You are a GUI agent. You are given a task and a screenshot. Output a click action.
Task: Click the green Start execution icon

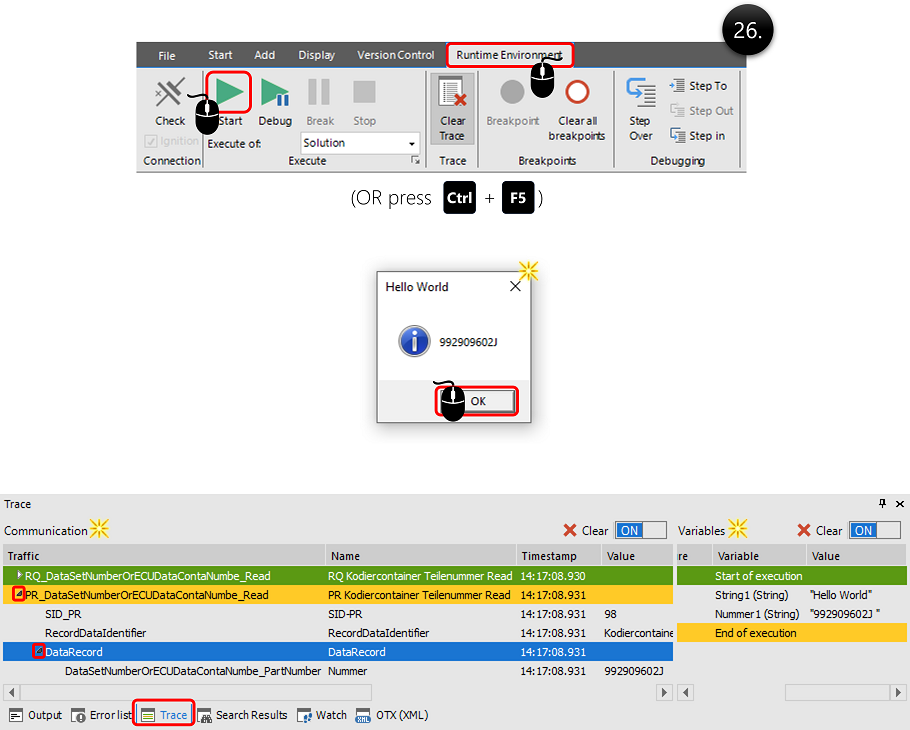coord(229,95)
